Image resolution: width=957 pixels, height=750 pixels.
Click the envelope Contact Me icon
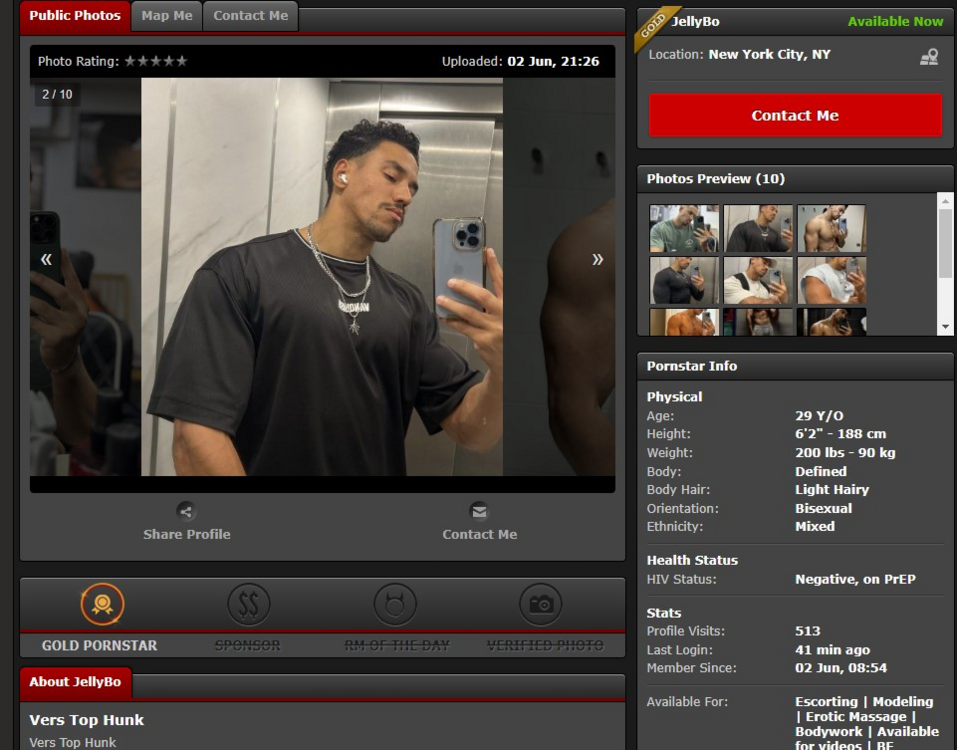[479, 511]
